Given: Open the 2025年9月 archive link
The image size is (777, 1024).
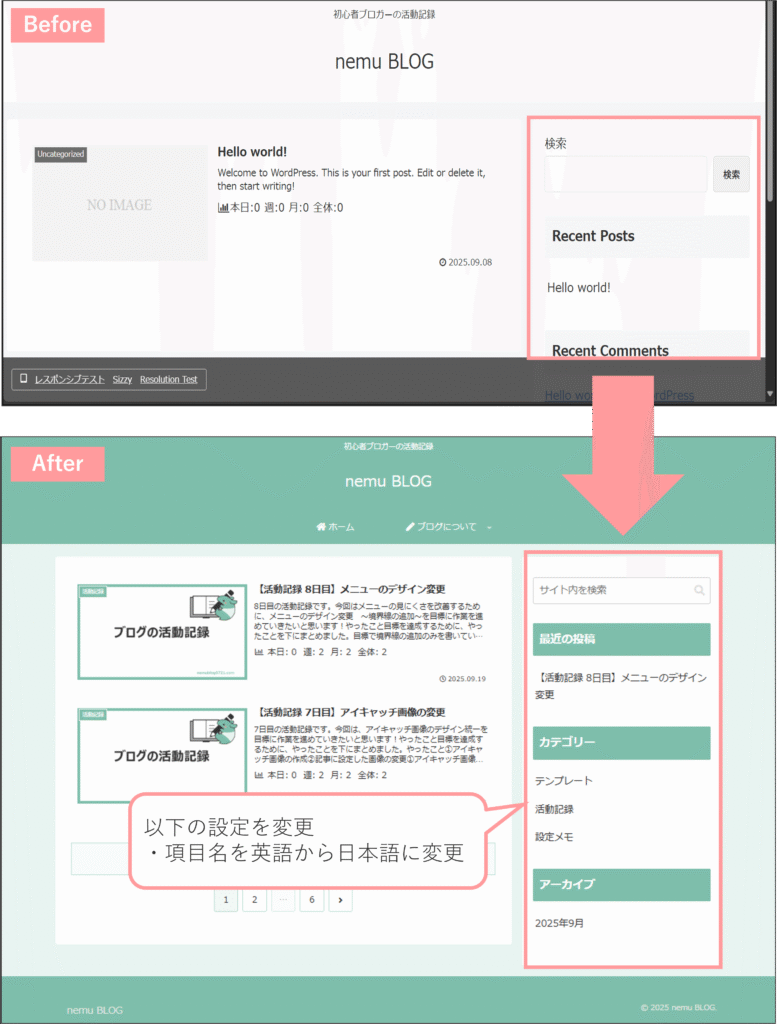Looking at the screenshot, I should point(559,923).
